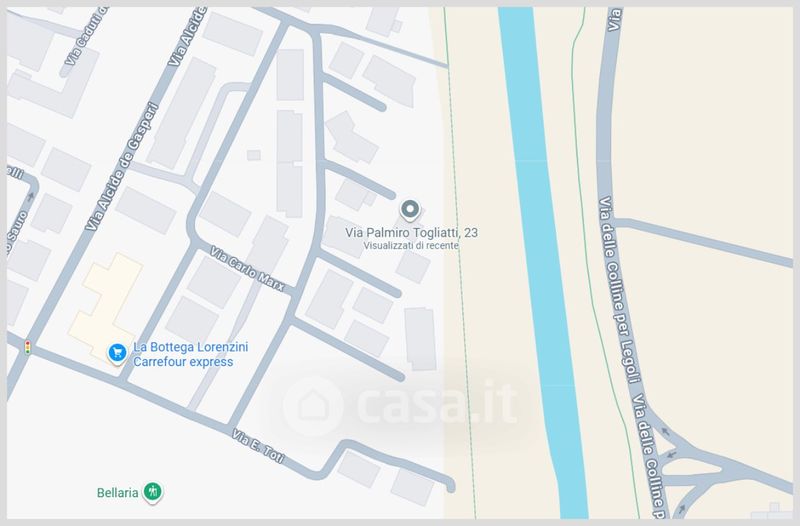Click the Carrefour express label

pos(183,361)
